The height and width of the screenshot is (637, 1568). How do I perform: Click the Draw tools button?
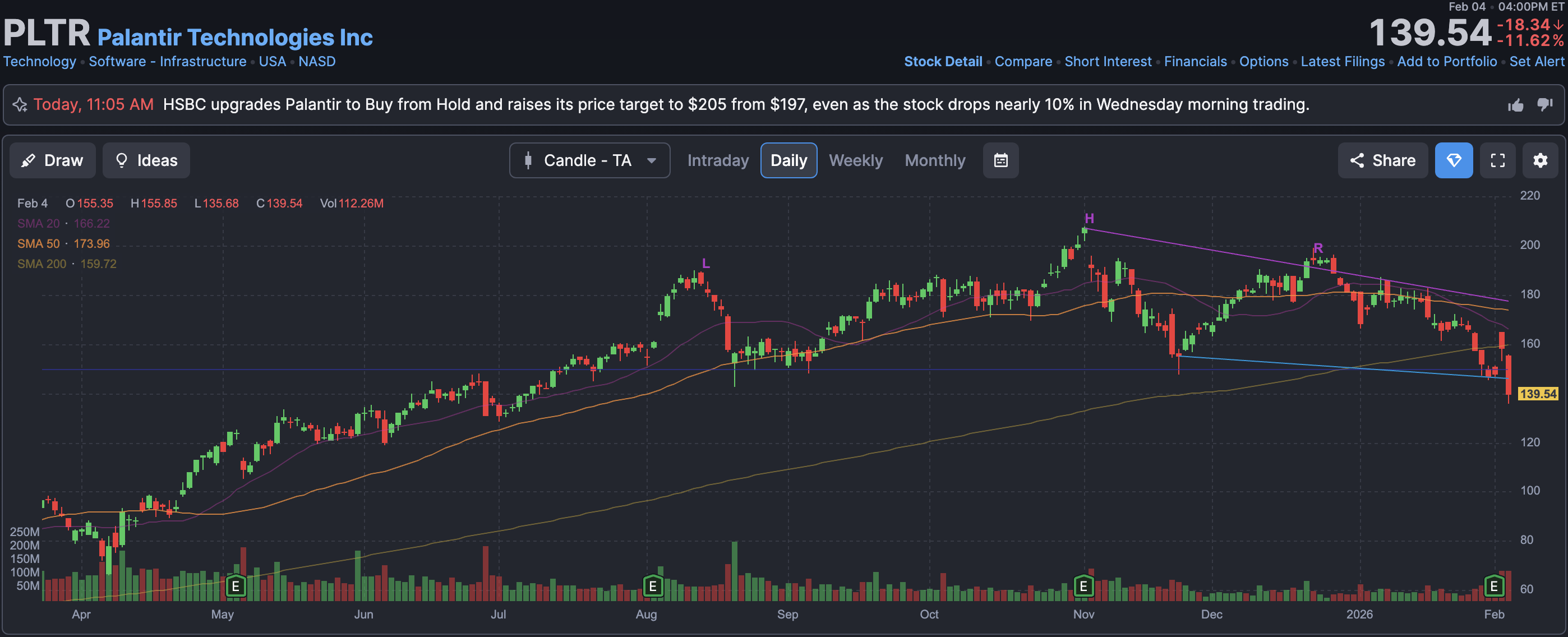click(52, 160)
